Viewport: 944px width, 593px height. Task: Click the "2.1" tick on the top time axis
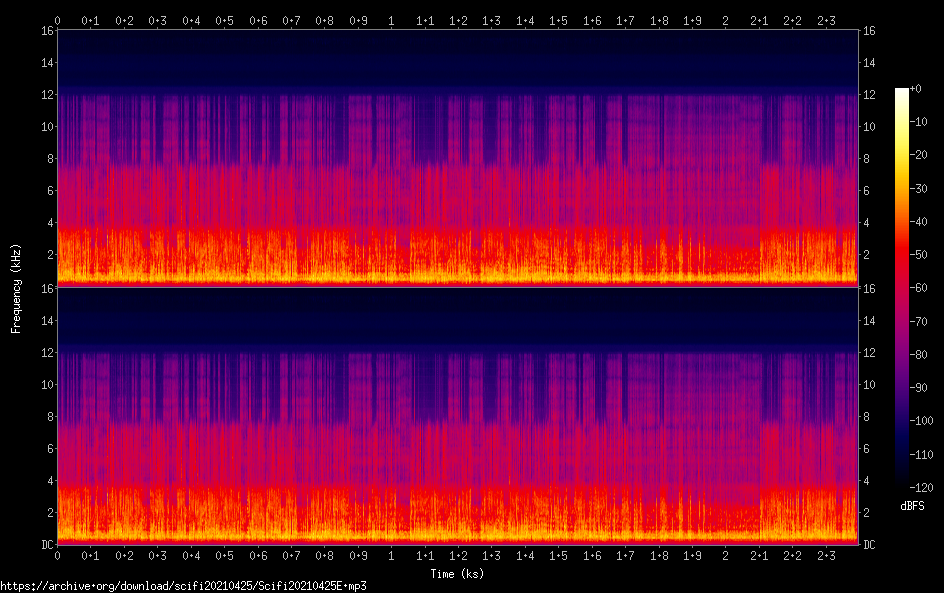coord(759,21)
